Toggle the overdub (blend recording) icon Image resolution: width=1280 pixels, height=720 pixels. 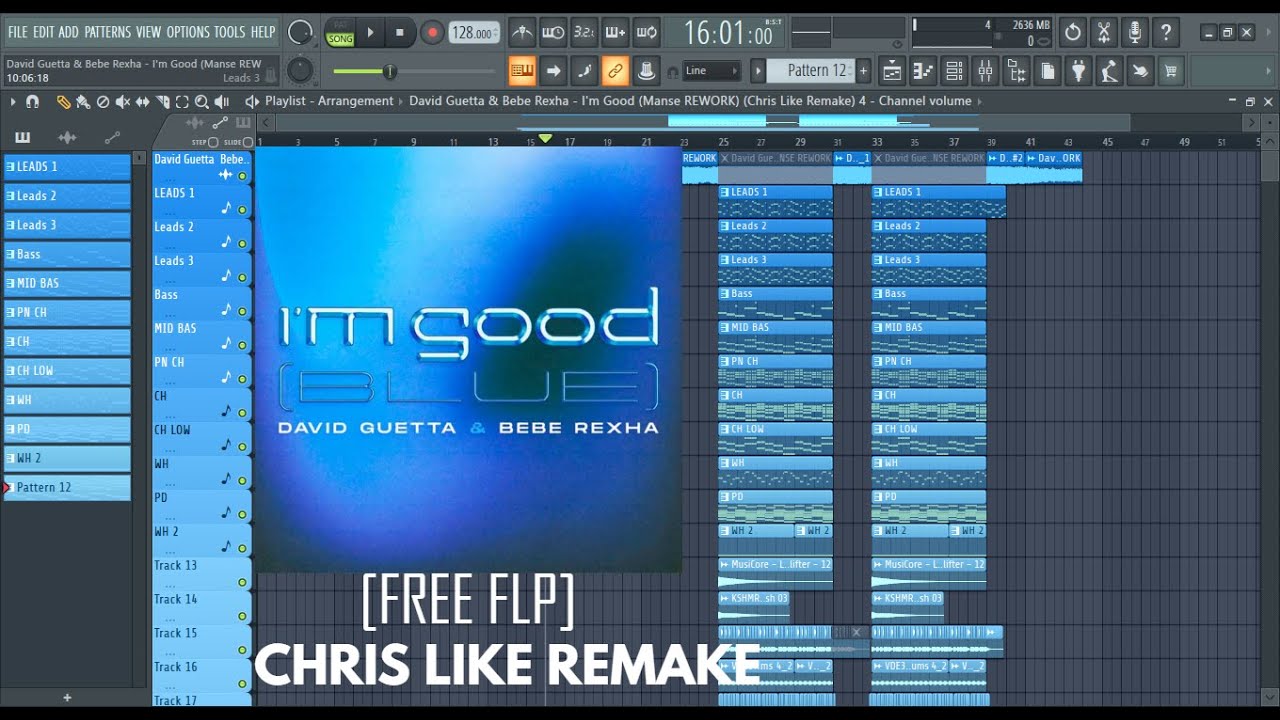[615, 33]
